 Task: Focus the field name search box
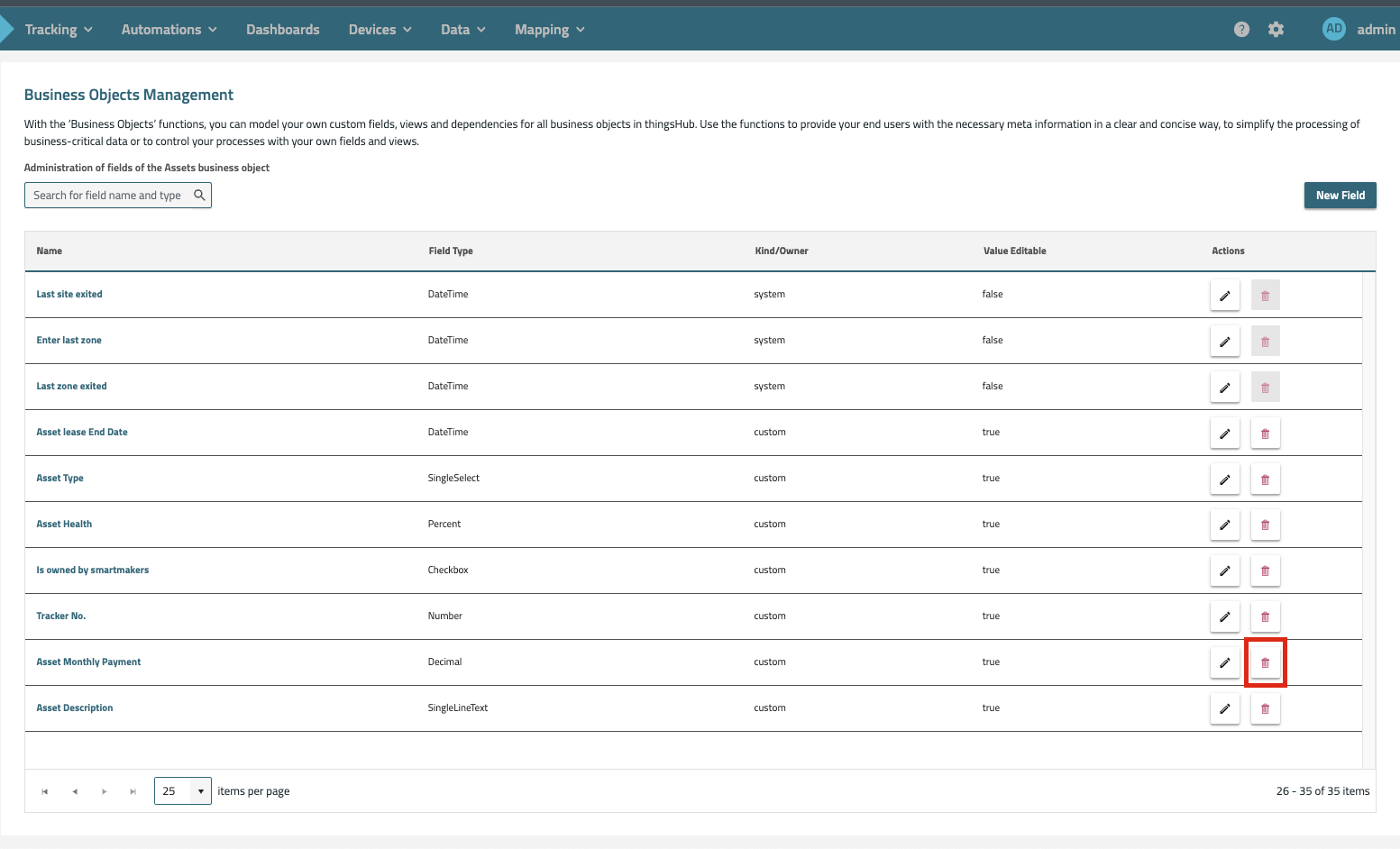[x=108, y=196]
